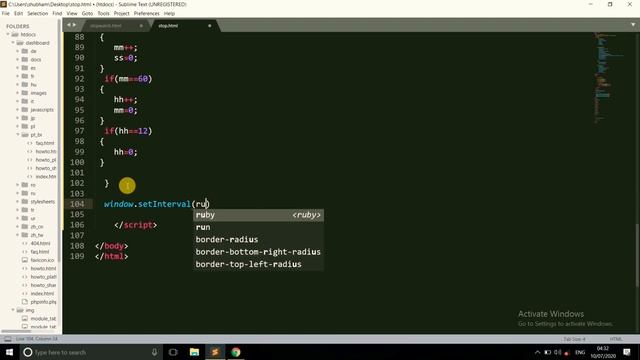The width and height of the screenshot is (640, 360).
Task: Open File Explorer from the taskbar
Action: click(x=194, y=352)
